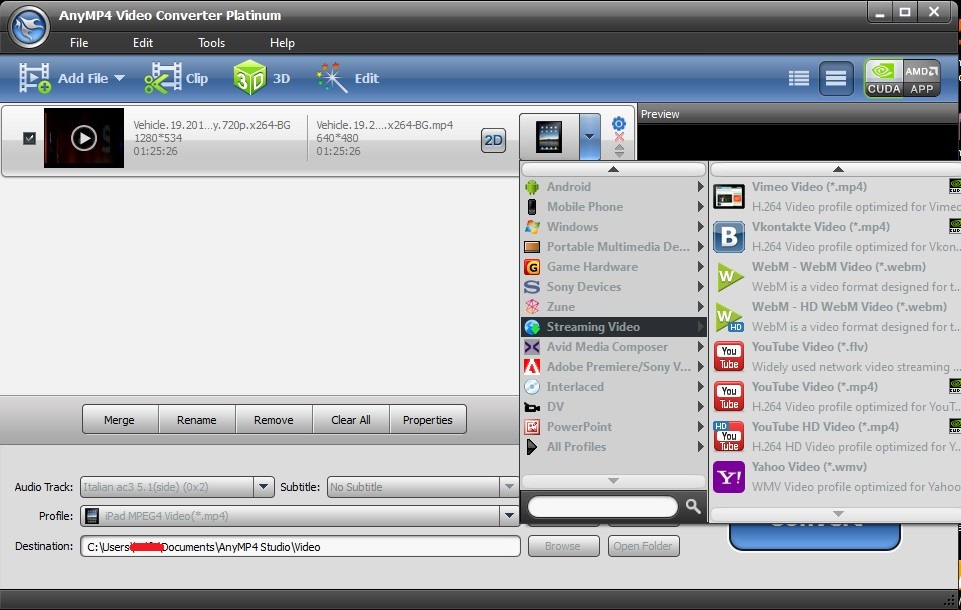The width and height of the screenshot is (961, 610).
Task: Open the Edit magic wand tool
Action: pos(348,78)
